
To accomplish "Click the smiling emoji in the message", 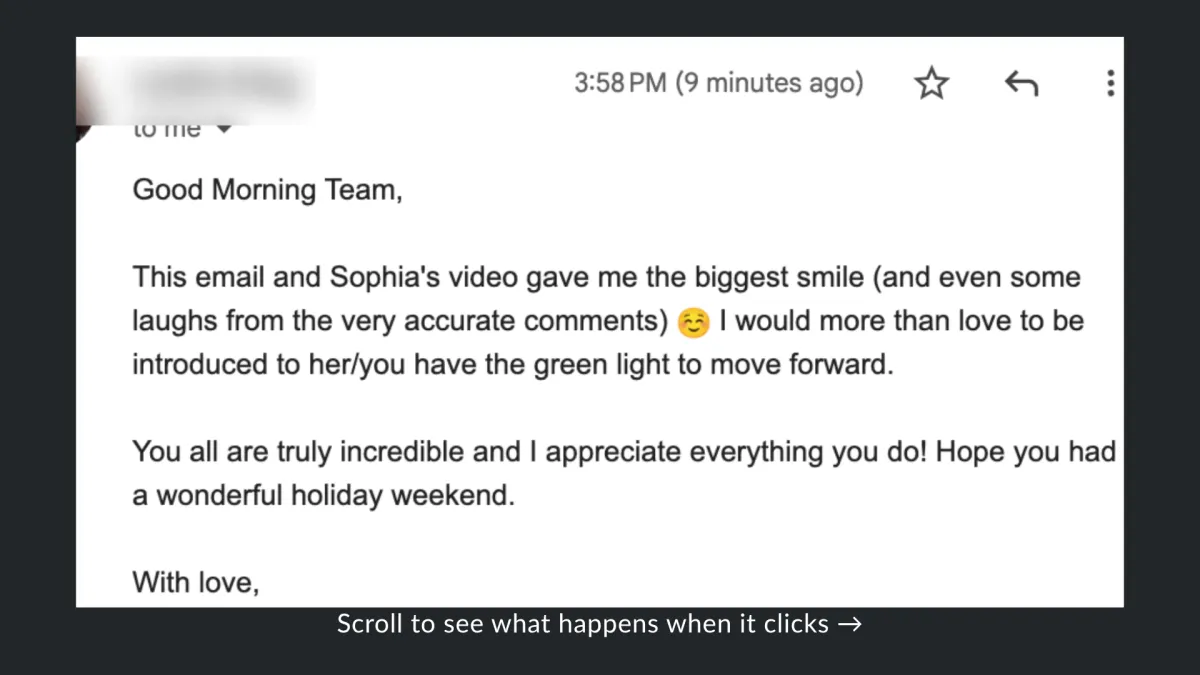I will coord(691,323).
